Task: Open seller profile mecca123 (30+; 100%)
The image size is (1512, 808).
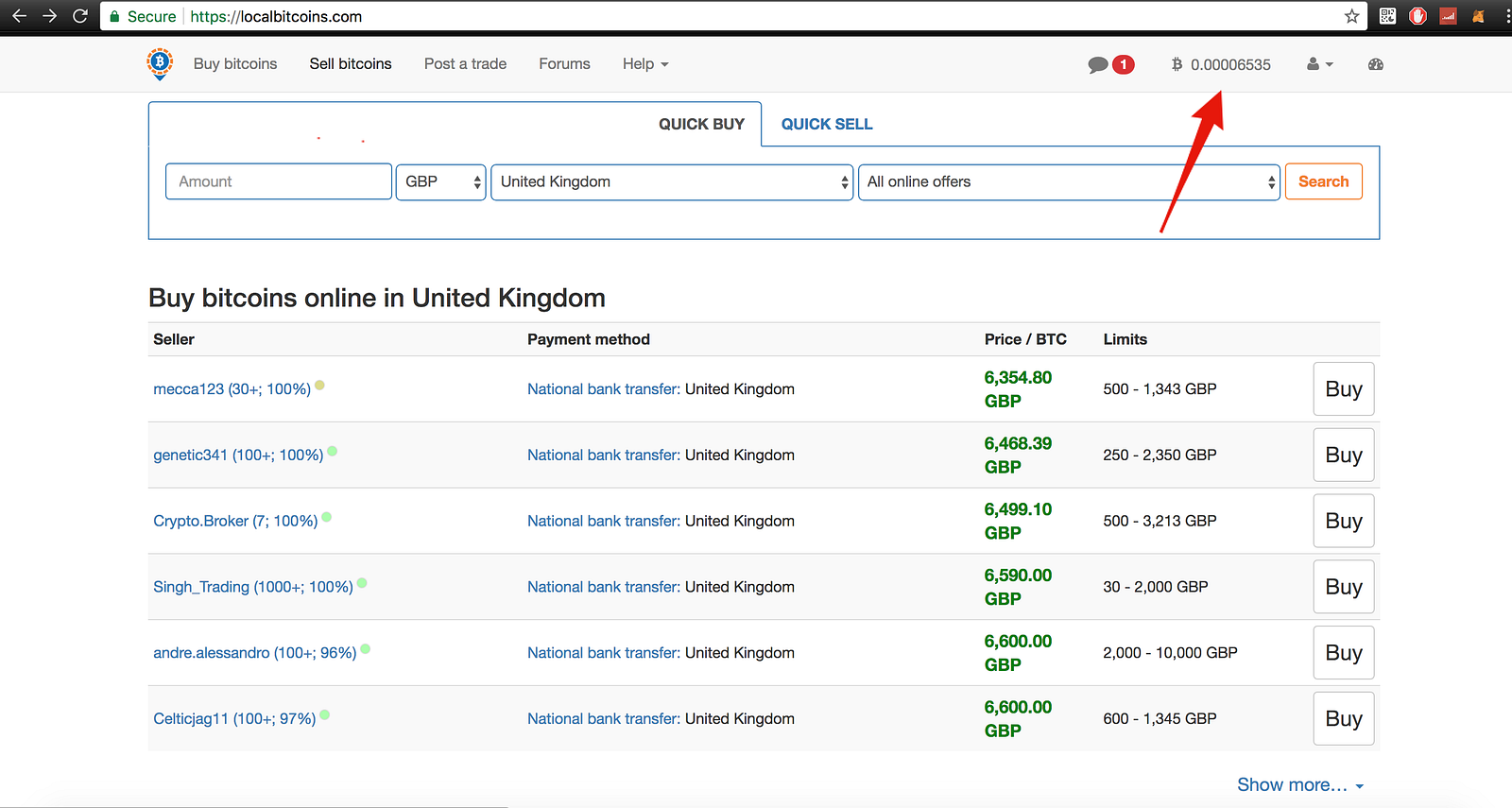Action: tap(232, 389)
